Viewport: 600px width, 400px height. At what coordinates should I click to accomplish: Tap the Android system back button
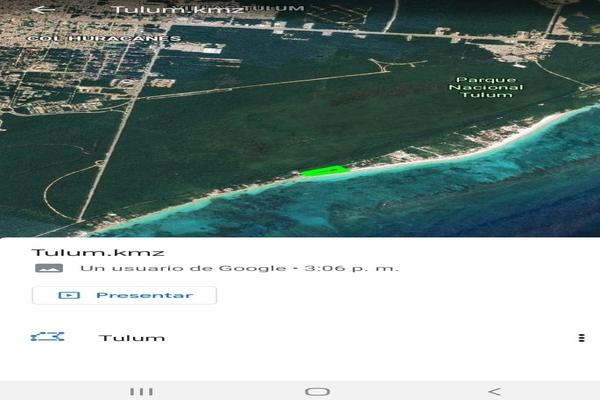coord(494,391)
